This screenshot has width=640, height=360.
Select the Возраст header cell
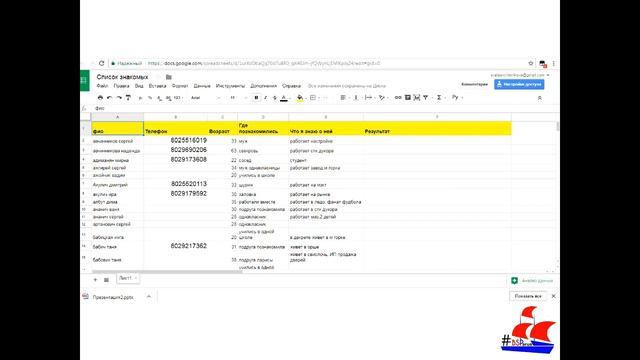coord(222,128)
